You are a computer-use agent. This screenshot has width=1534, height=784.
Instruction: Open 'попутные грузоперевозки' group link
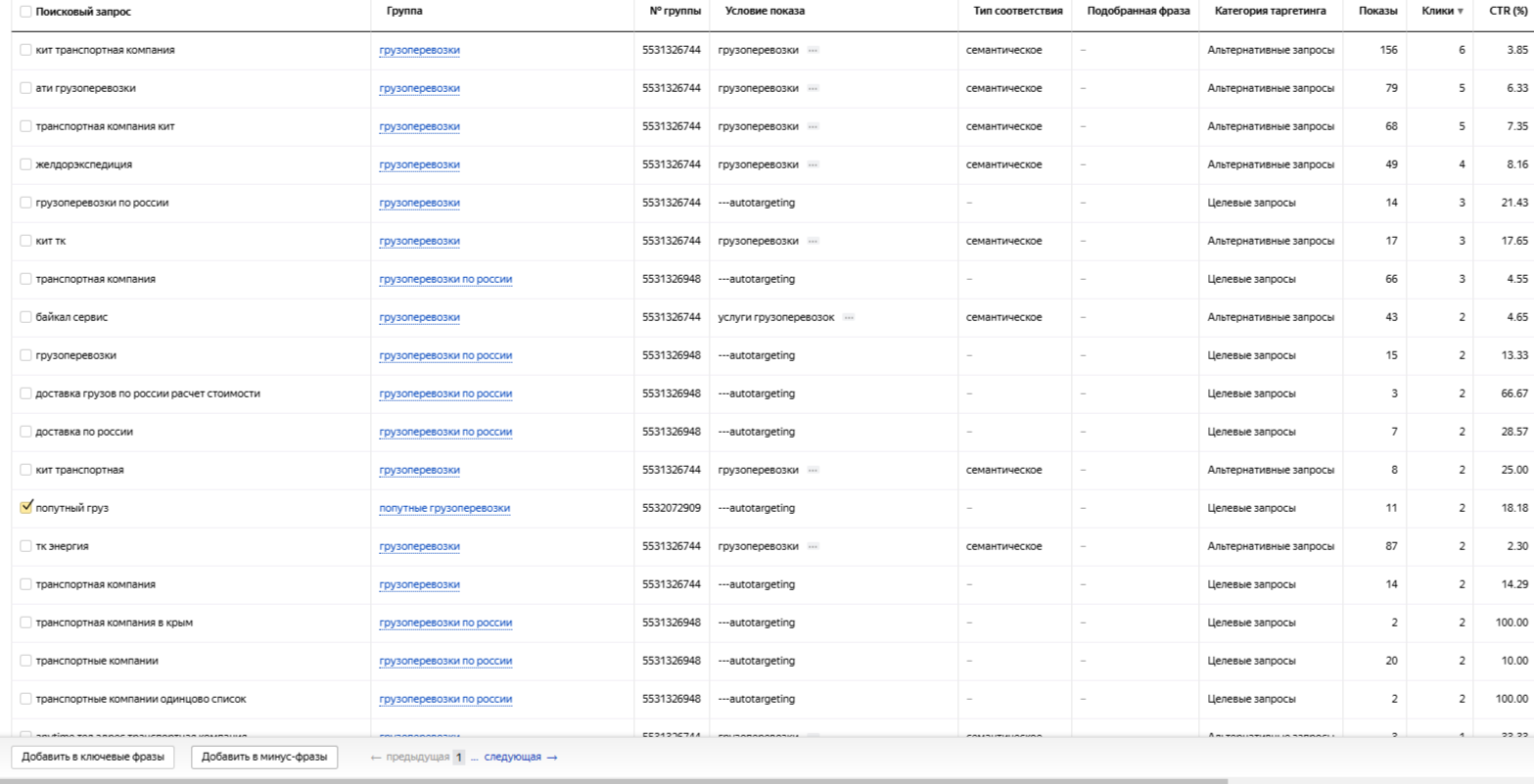click(x=444, y=508)
